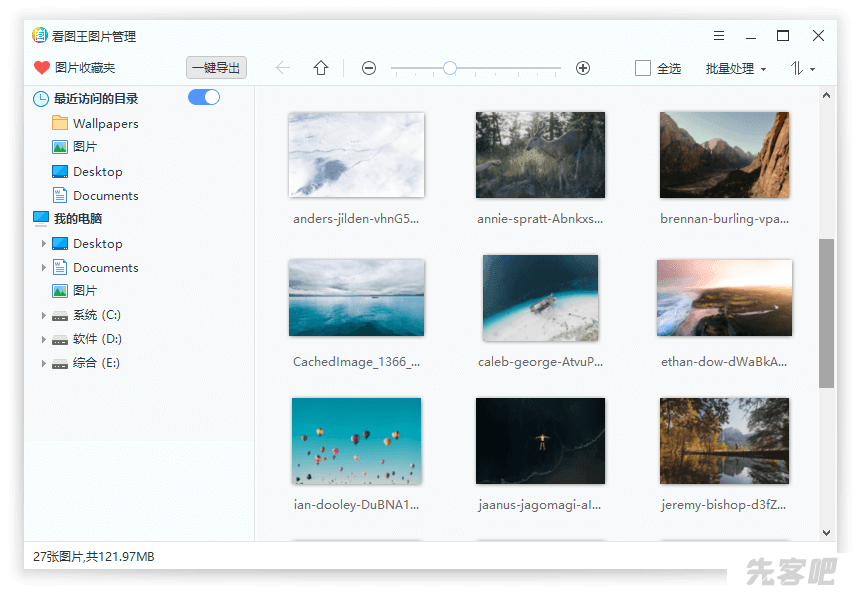Image resolution: width=861 pixels, height=597 pixels.
Task: Click the 一键导出 export button
Action: click(216, 68)
